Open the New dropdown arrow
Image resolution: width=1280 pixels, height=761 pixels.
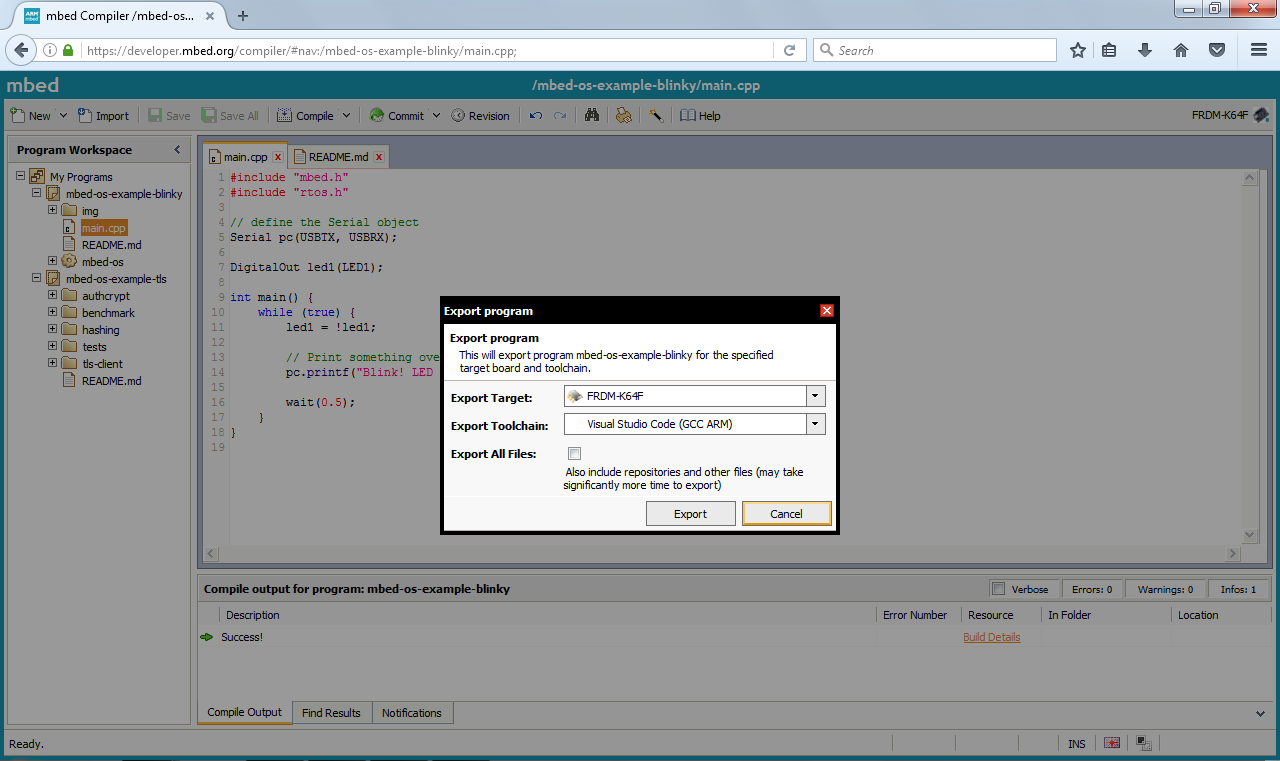coord(63,115)
